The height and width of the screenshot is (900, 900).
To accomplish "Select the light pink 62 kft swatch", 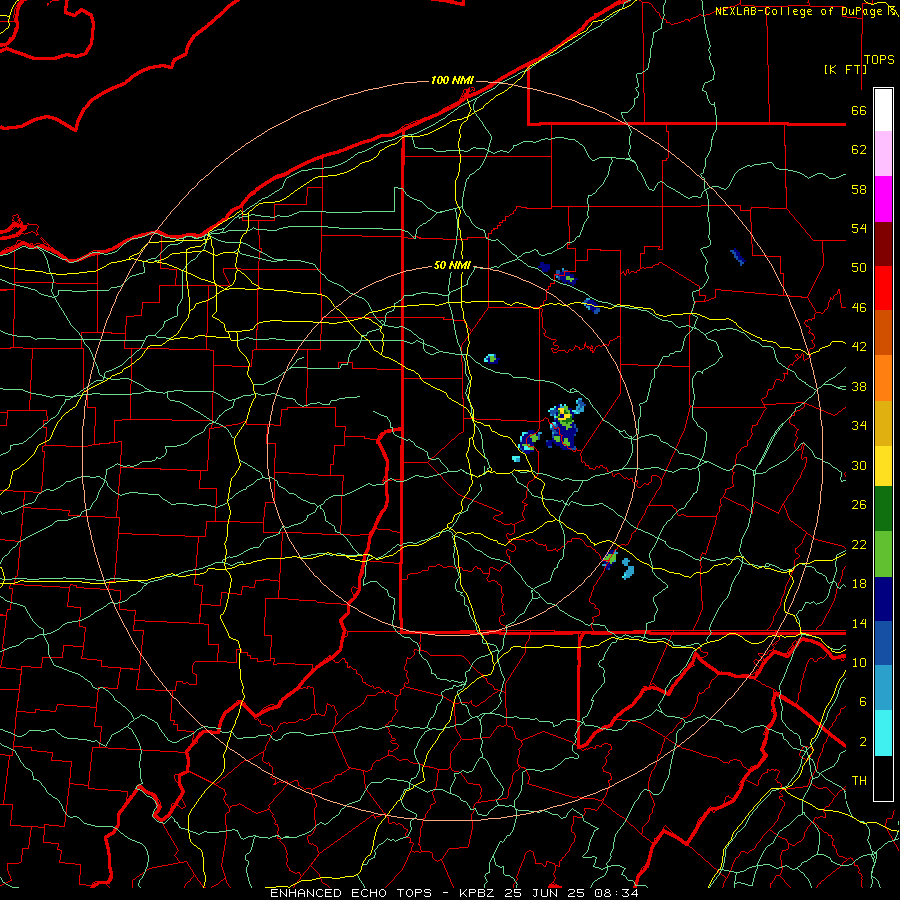I will click(883, 154).
